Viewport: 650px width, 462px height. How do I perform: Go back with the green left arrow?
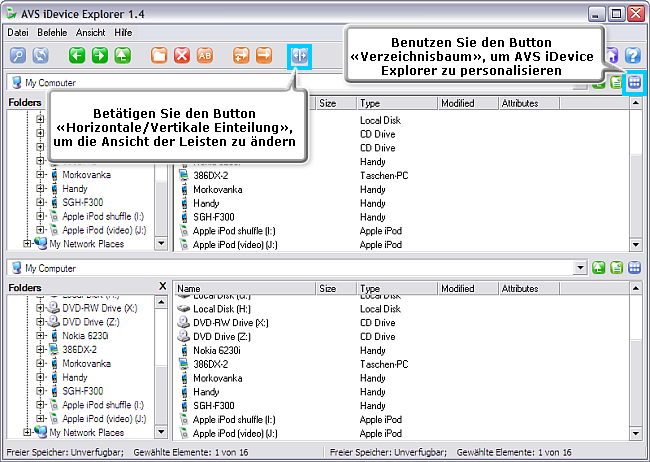click(77, 55)
